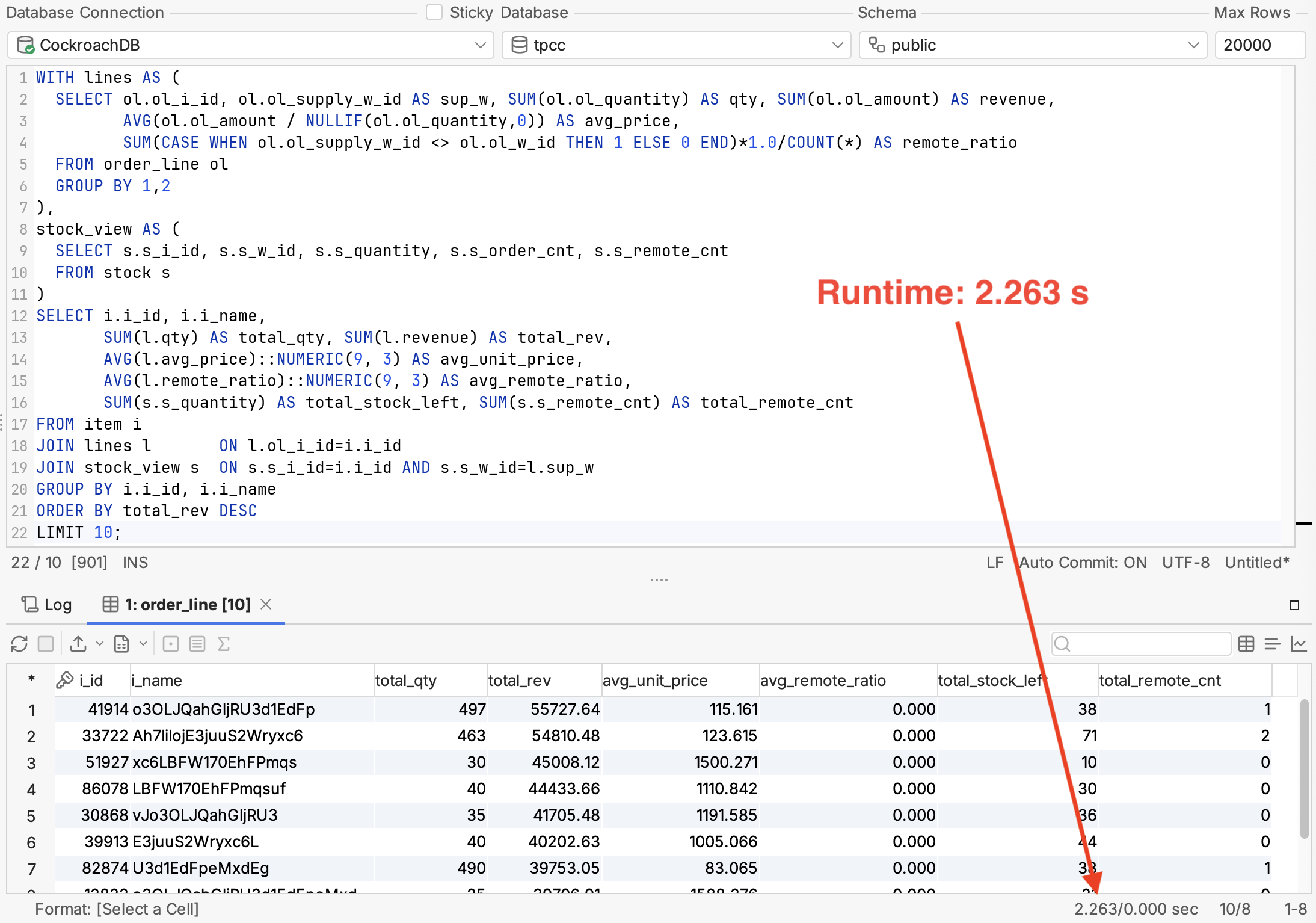The height and width of the screenshot is (923, 1316).
Task: Open the calculate panel with sigma icon
Action: tap(224, 643)
